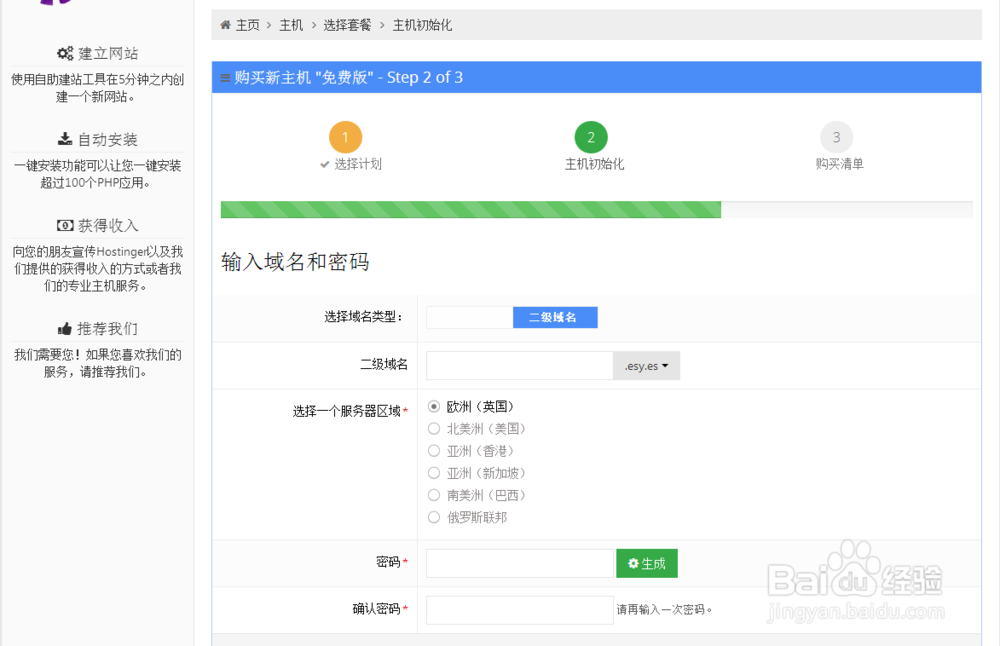
Task: Click the home icon in the breadcrumb bar
Action: tap(224, 25)
